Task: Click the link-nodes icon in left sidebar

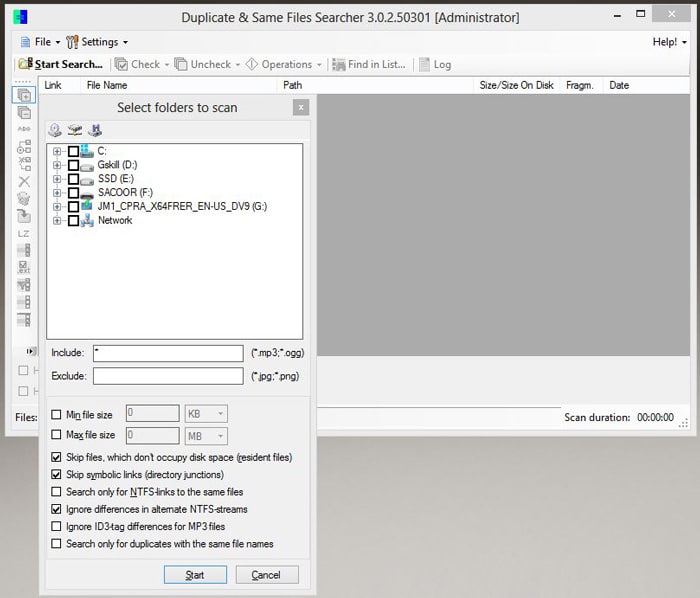Action: (x=24, y=146)
